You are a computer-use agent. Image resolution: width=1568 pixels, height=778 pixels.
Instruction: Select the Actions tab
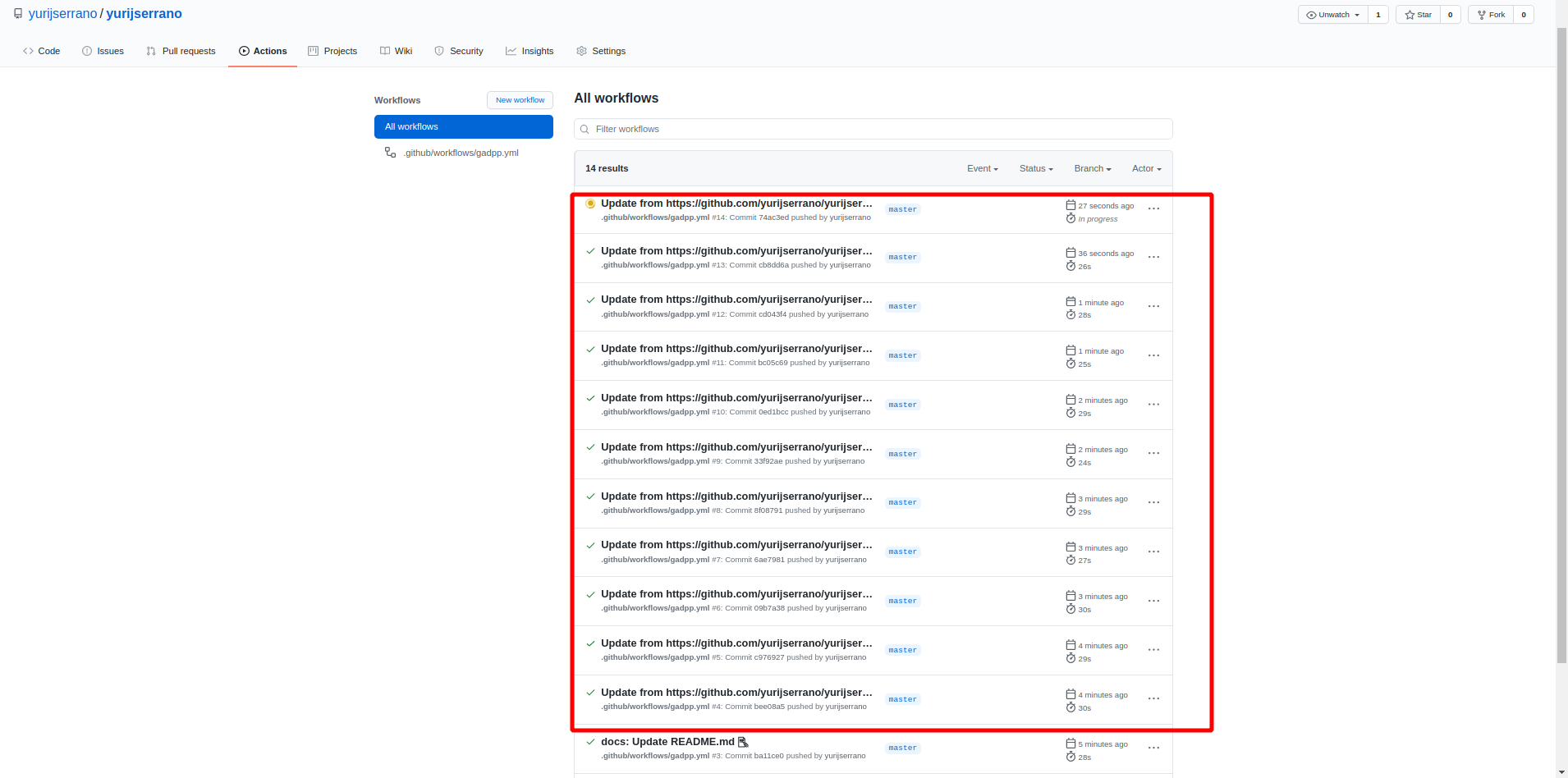[x=263, y=51]
